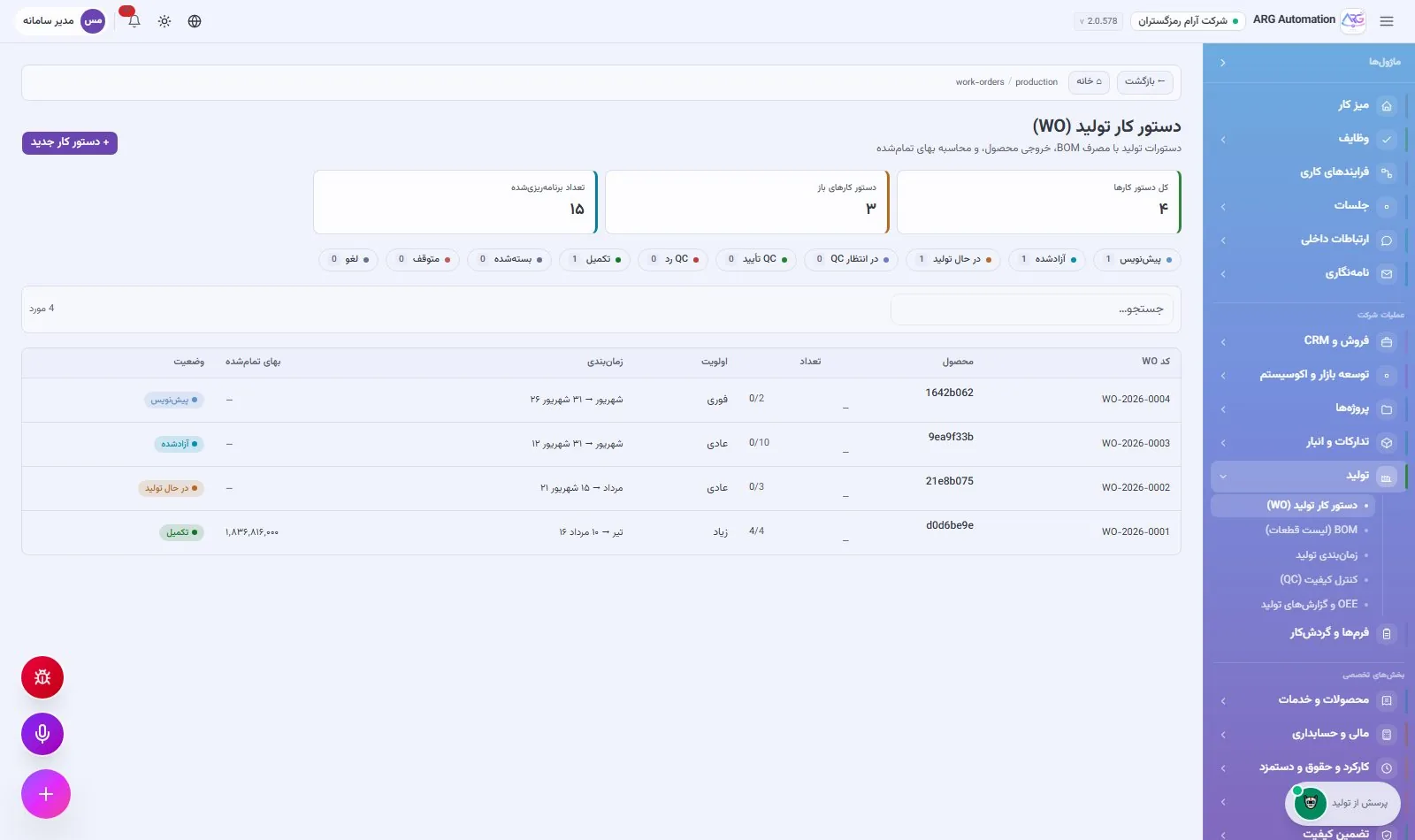Viewport: 1415px width, 840px height.
Task: Activate the purple microphone floating button
Action: tap(42, 734)
